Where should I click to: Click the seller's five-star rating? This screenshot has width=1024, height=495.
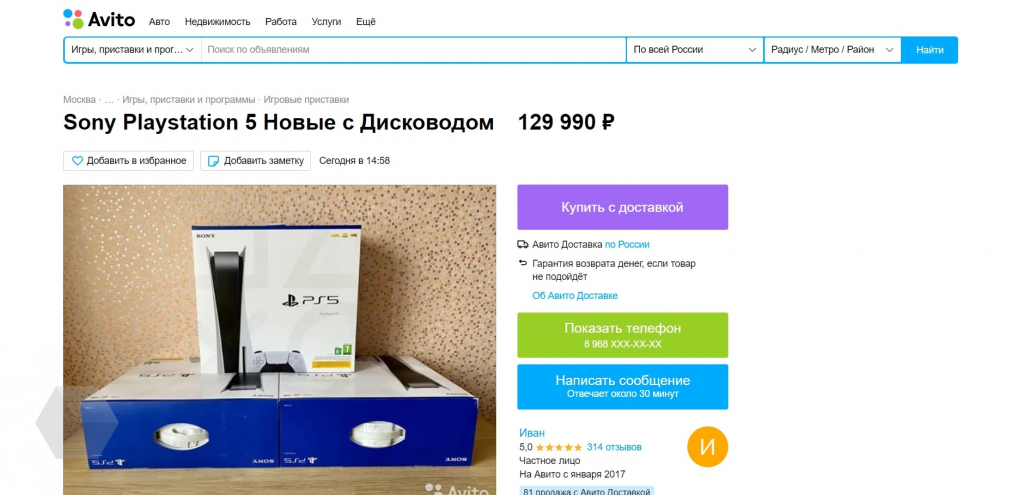[558, 447]
